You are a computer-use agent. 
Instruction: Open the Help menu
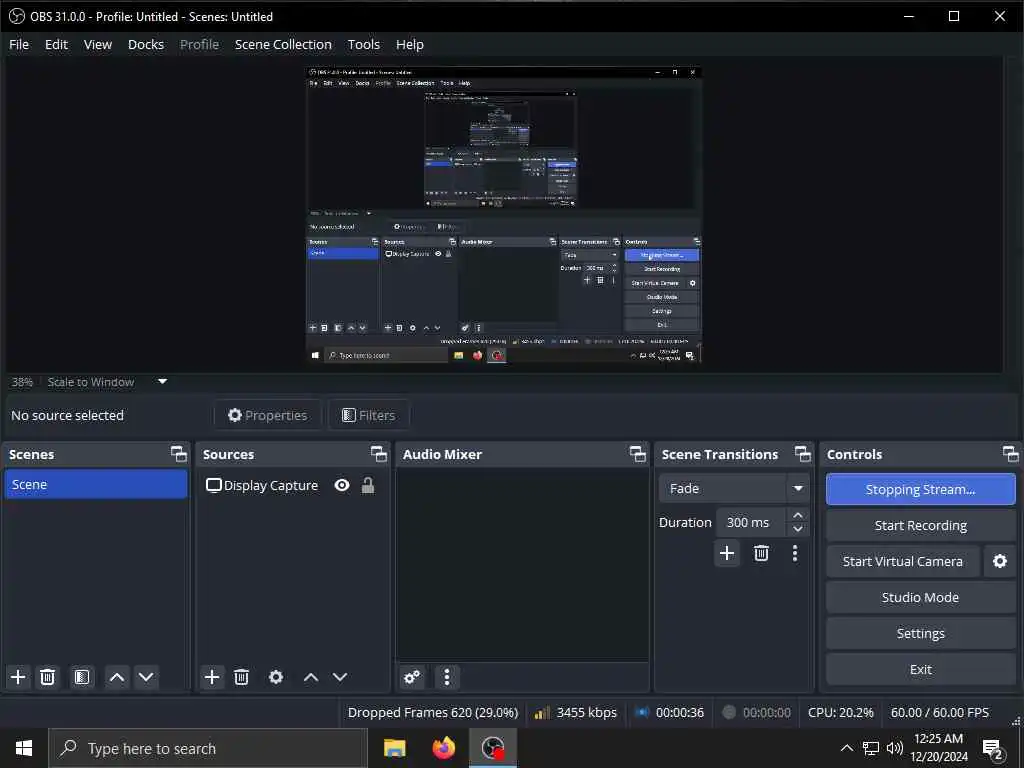point(409,44)
